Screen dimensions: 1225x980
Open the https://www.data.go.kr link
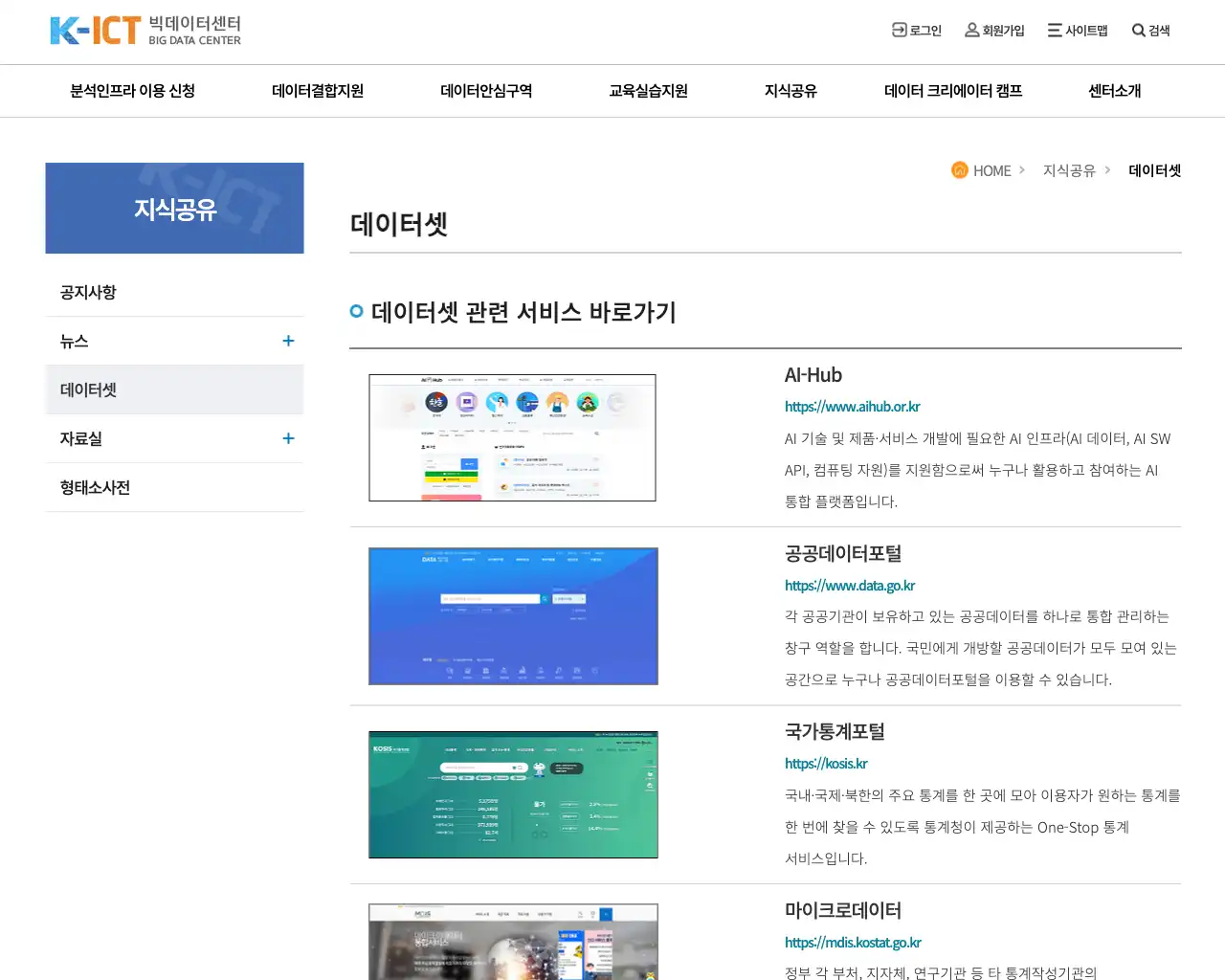pos(850,586)
